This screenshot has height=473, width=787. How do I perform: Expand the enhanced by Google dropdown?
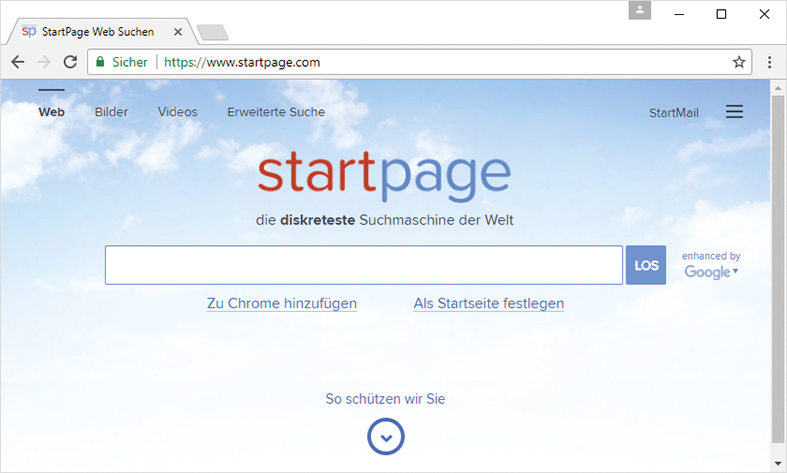click(711, 265)
